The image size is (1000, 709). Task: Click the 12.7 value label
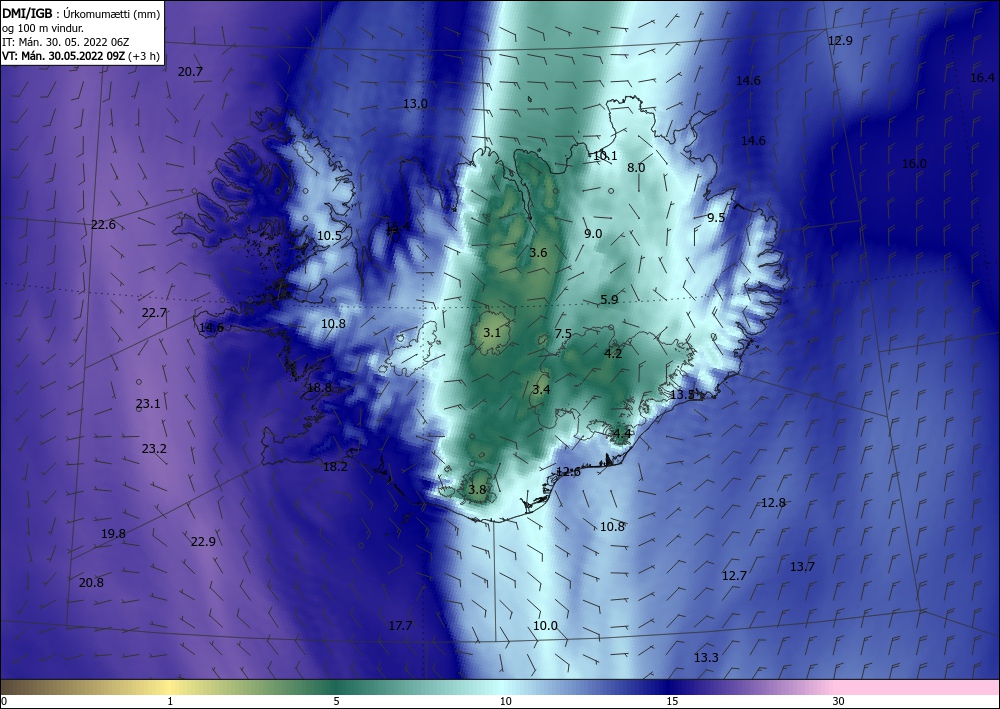tap(734, 576)
